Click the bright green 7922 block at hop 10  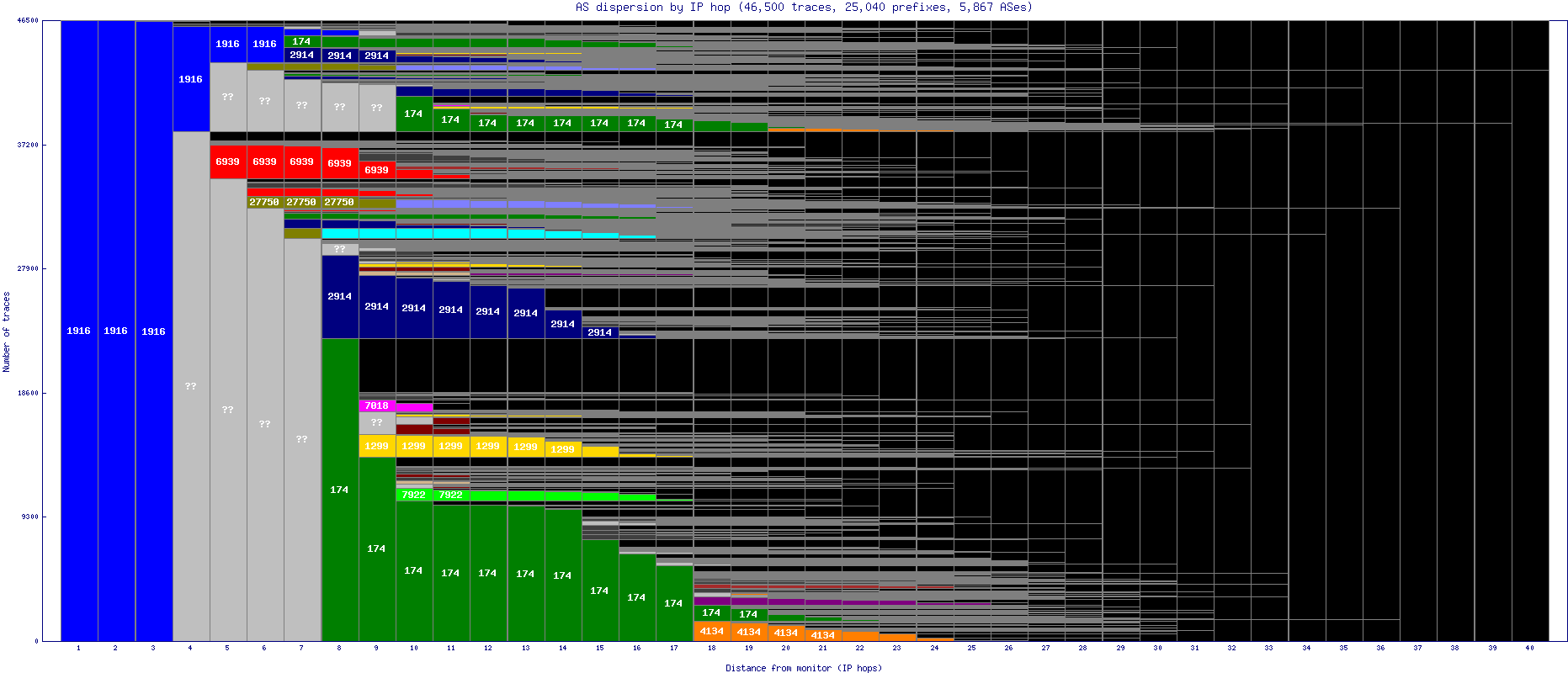(x=414, y=495)
